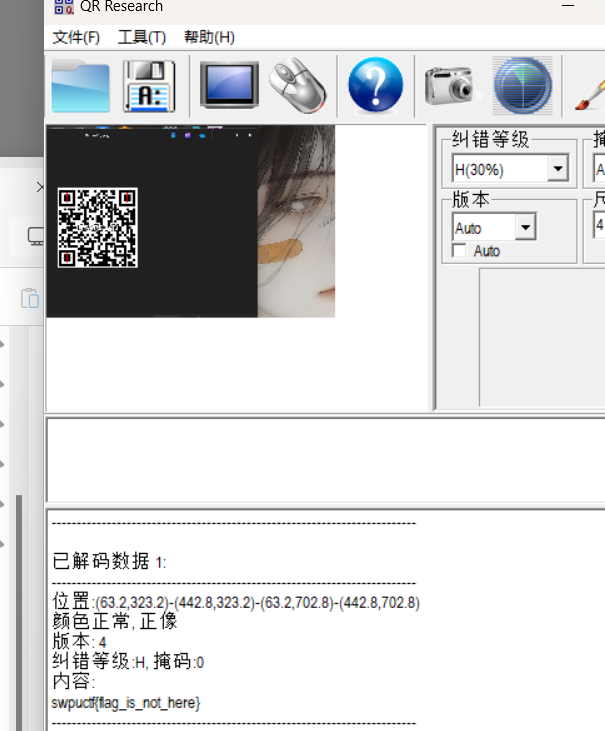This screenshot has height=731, width=605.
Task: Open file with the blue folder icon
Action: [81, 86]
